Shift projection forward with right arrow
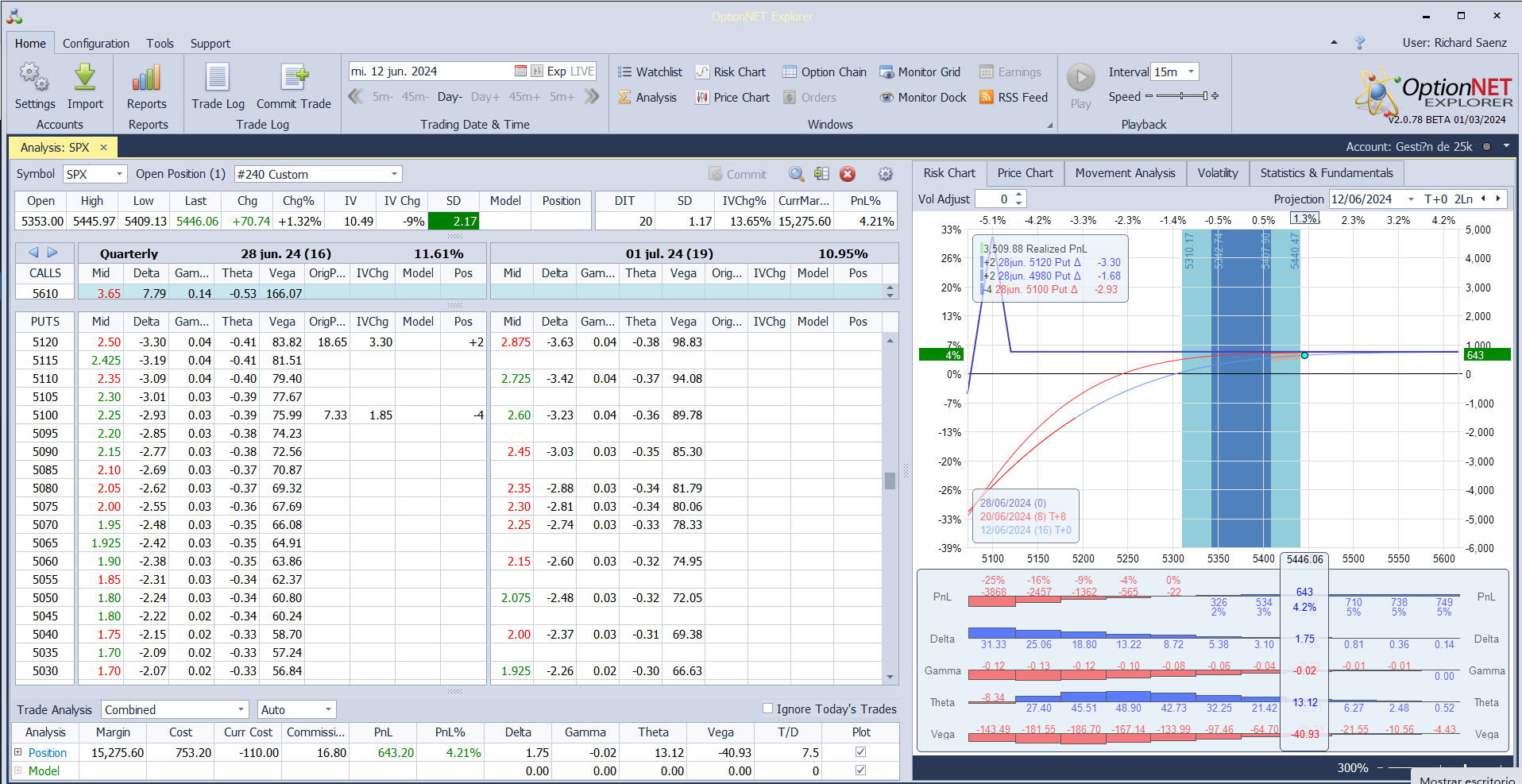Screen dimensions: 1522x784 click(1498, 199)
